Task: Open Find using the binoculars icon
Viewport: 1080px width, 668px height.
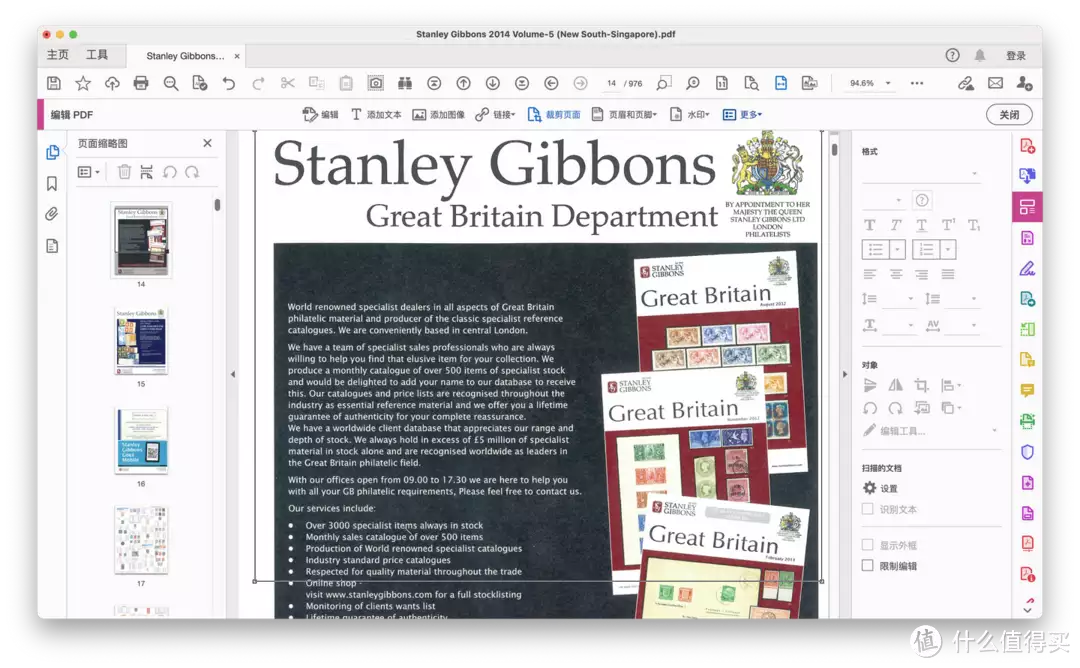Action: [x=405, y=83]
